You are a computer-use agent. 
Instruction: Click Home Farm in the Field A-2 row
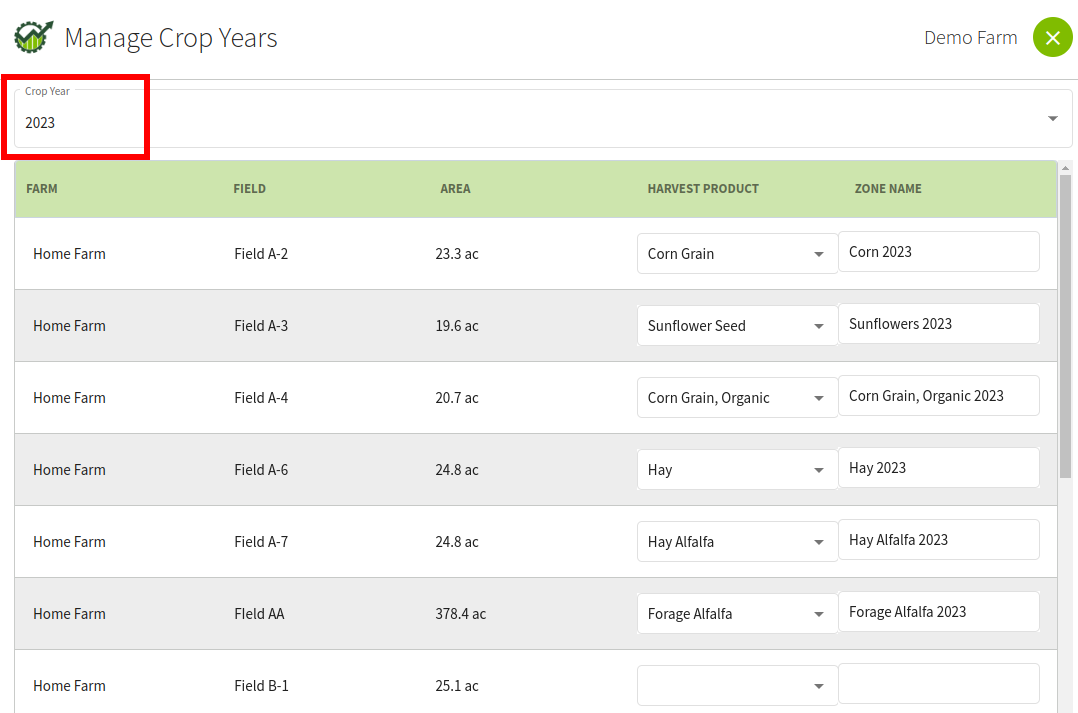point(69,254)
